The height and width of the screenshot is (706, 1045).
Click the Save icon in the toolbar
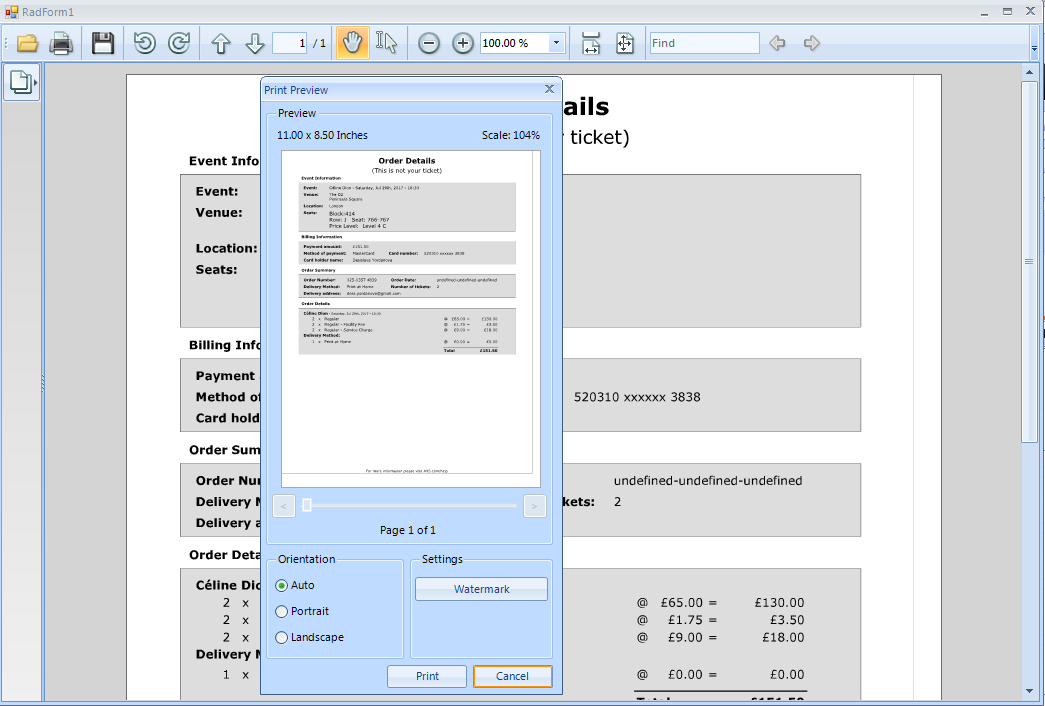(x=103, y=42)
